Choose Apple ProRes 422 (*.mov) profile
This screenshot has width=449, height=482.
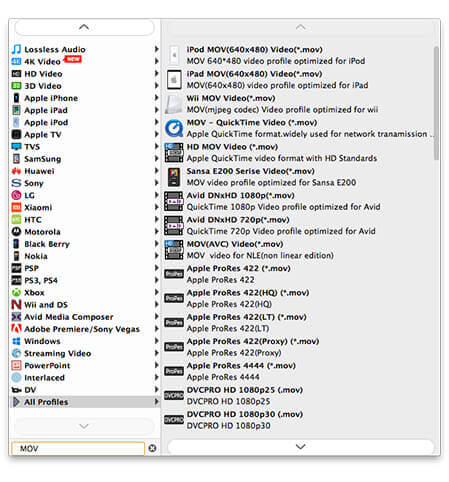(298, 274)
